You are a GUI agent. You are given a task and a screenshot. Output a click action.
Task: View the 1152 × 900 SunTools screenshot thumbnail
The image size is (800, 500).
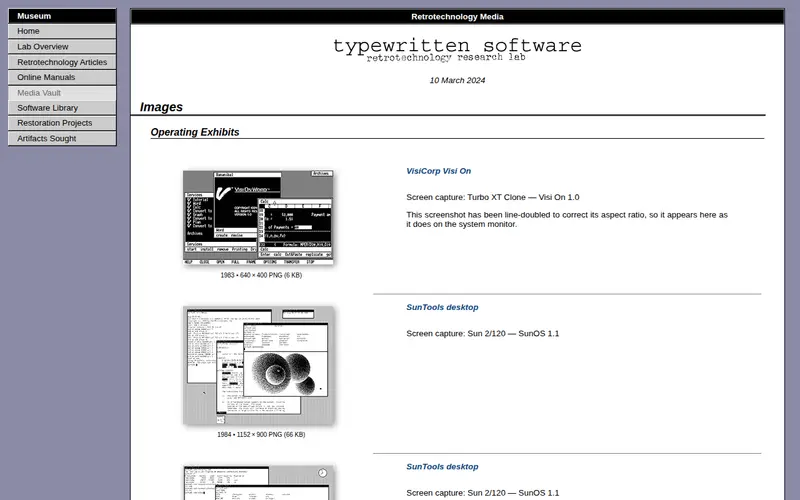(x=258, y=365)
